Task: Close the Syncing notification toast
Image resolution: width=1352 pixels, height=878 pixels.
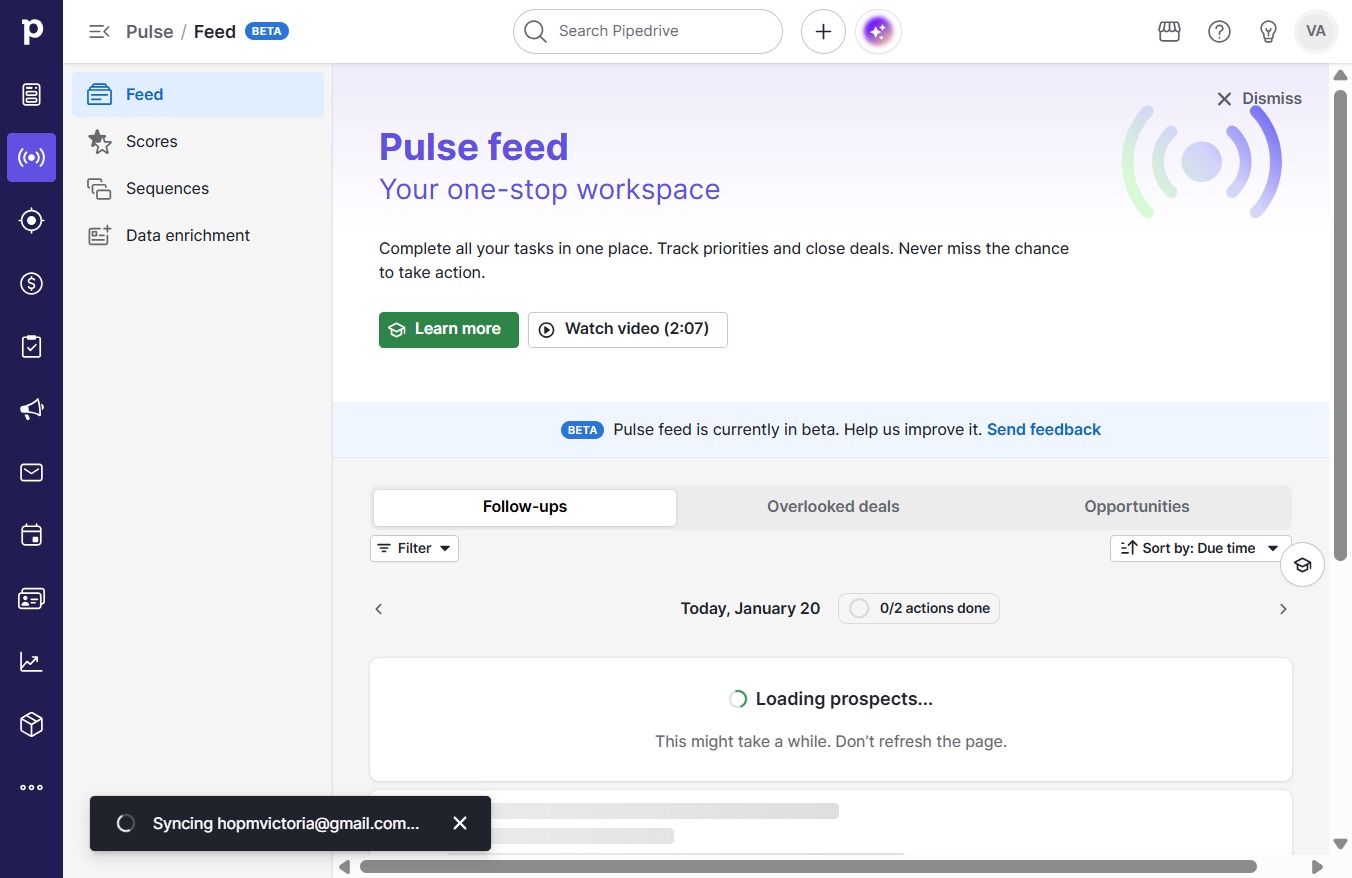Action: [460, 823]
